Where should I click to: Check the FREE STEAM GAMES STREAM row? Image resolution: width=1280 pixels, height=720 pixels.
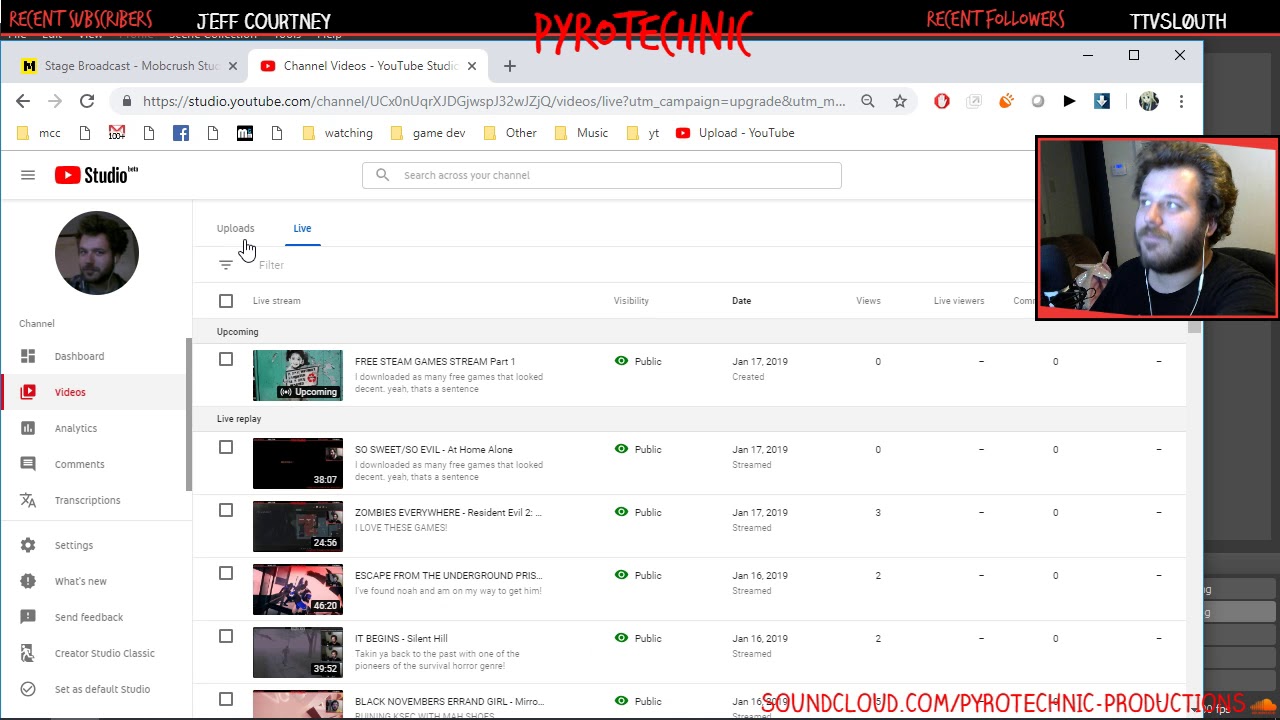pyautogui.click(x=226, y=359)
